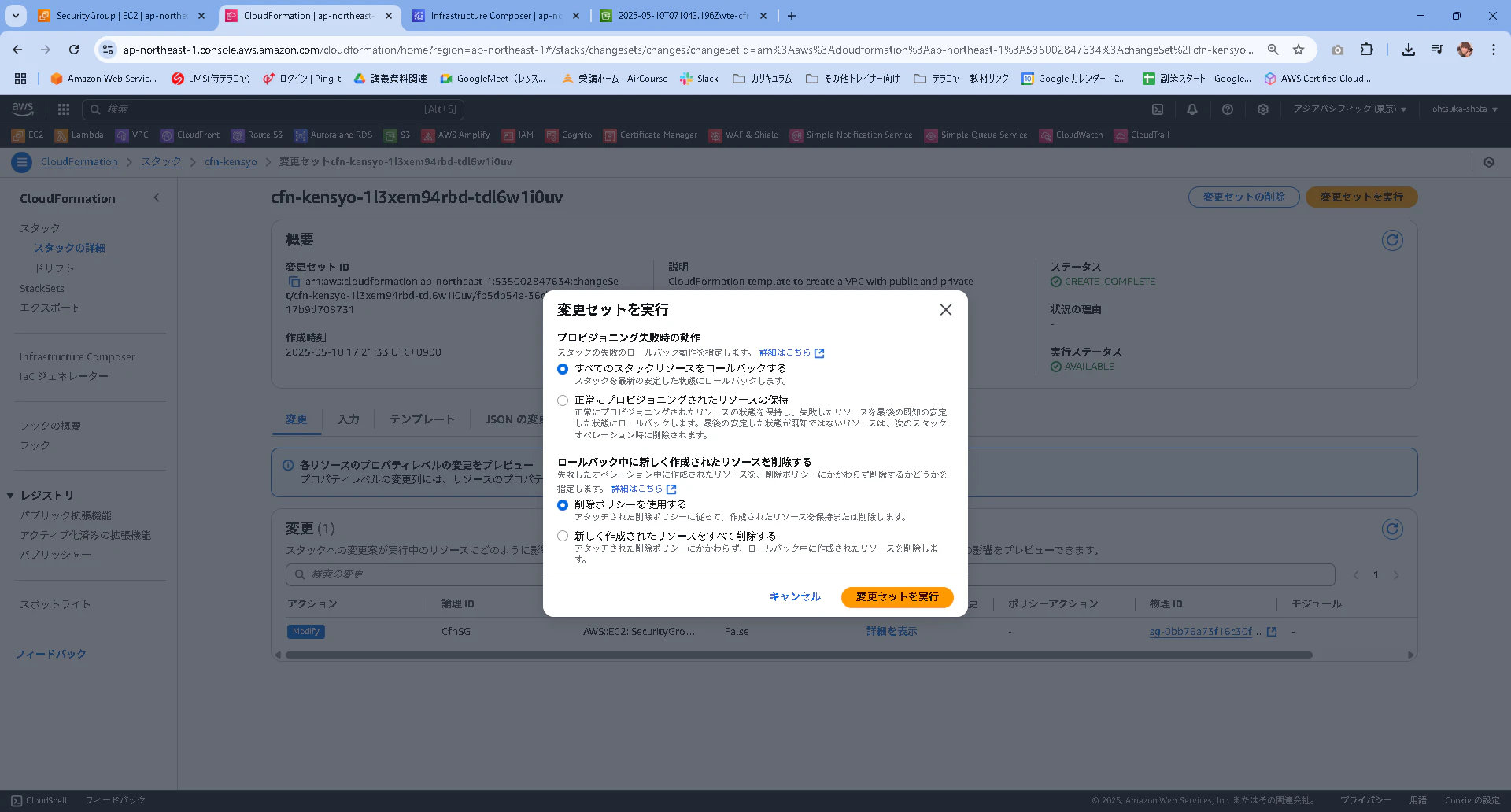Open the notifications bell icon
Viewport: 1511px width, 812px height.
[1192, 109]
